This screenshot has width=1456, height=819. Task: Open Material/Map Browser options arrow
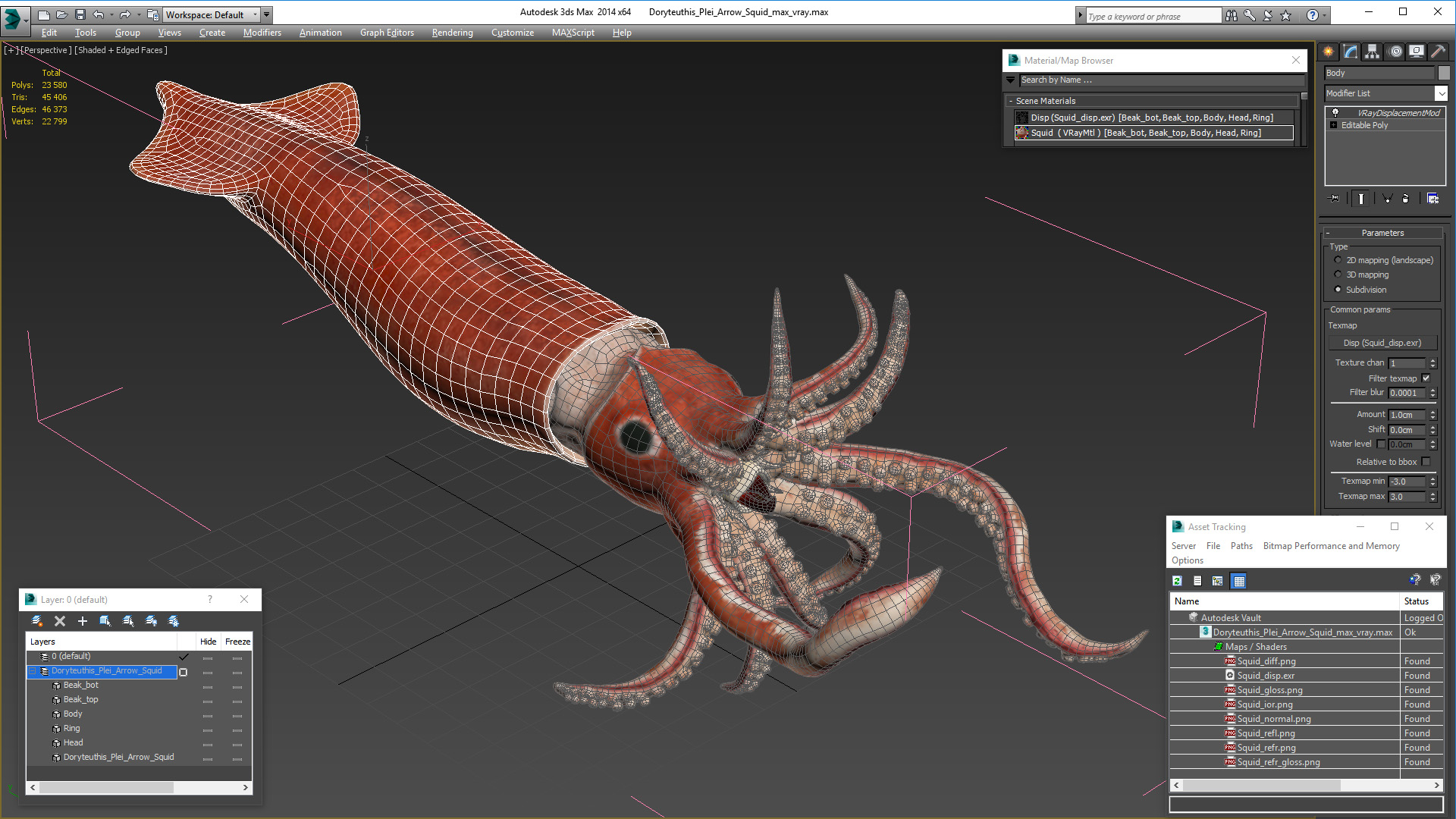[x=1010, y=80]
